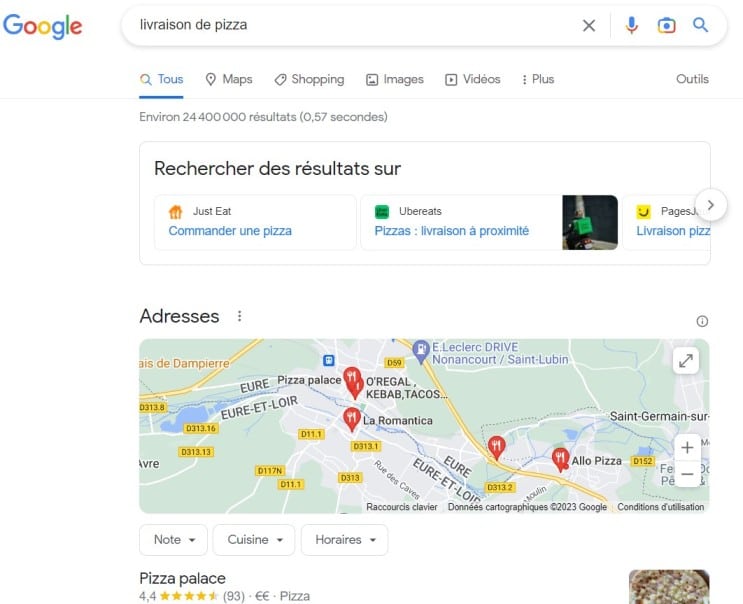Open the Pizza palace listing title
743x604 pixels.
pos(182,578)
